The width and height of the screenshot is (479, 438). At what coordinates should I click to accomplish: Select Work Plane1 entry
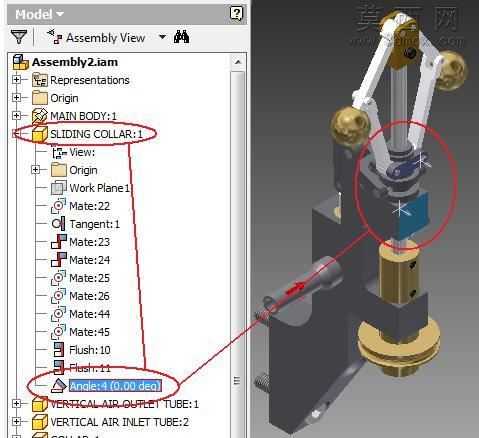(99, 188)
